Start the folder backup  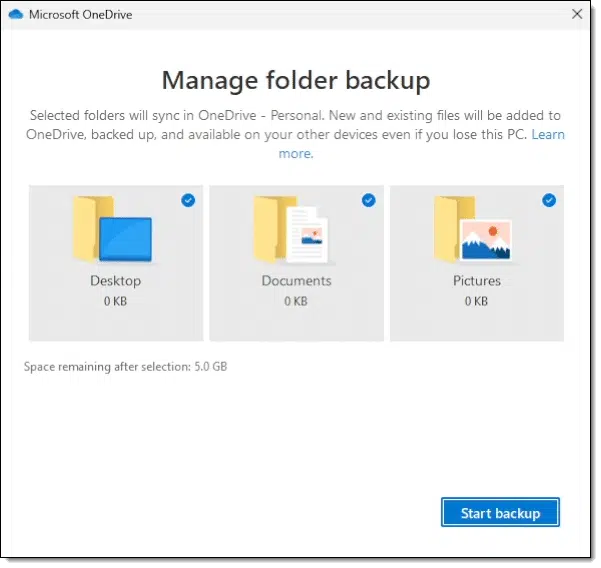coord(500,512)
